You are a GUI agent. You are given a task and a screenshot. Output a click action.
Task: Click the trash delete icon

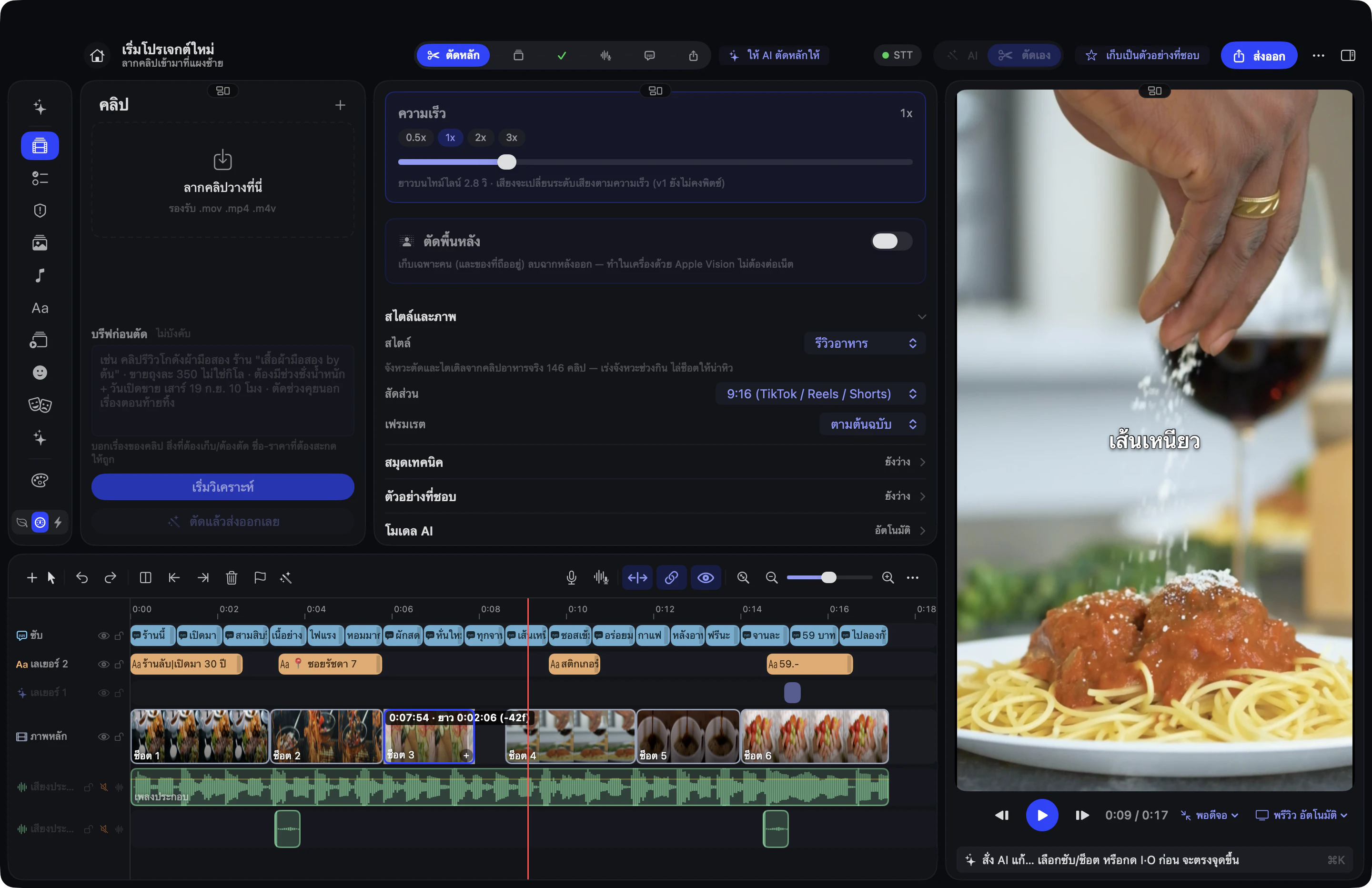[x=231, y=577]
